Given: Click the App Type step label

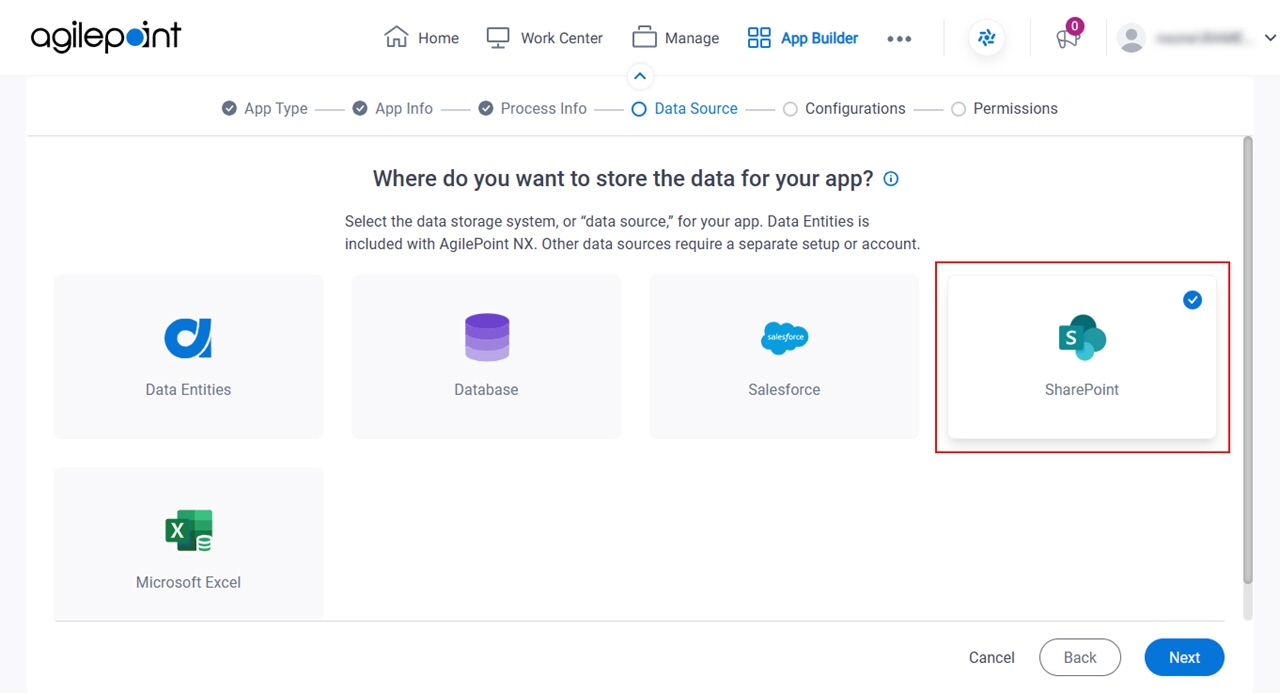Looking at the screenshot, I should [x=276, y=108].
